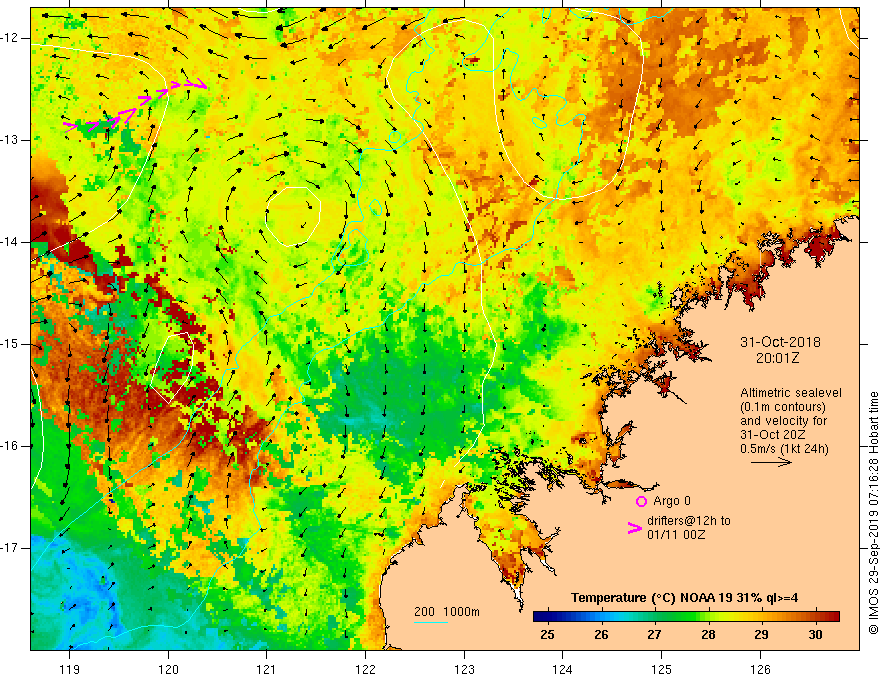Click the longitude axis label 123
The height and width of the screenshot is (680, 880).
(464, 669)
